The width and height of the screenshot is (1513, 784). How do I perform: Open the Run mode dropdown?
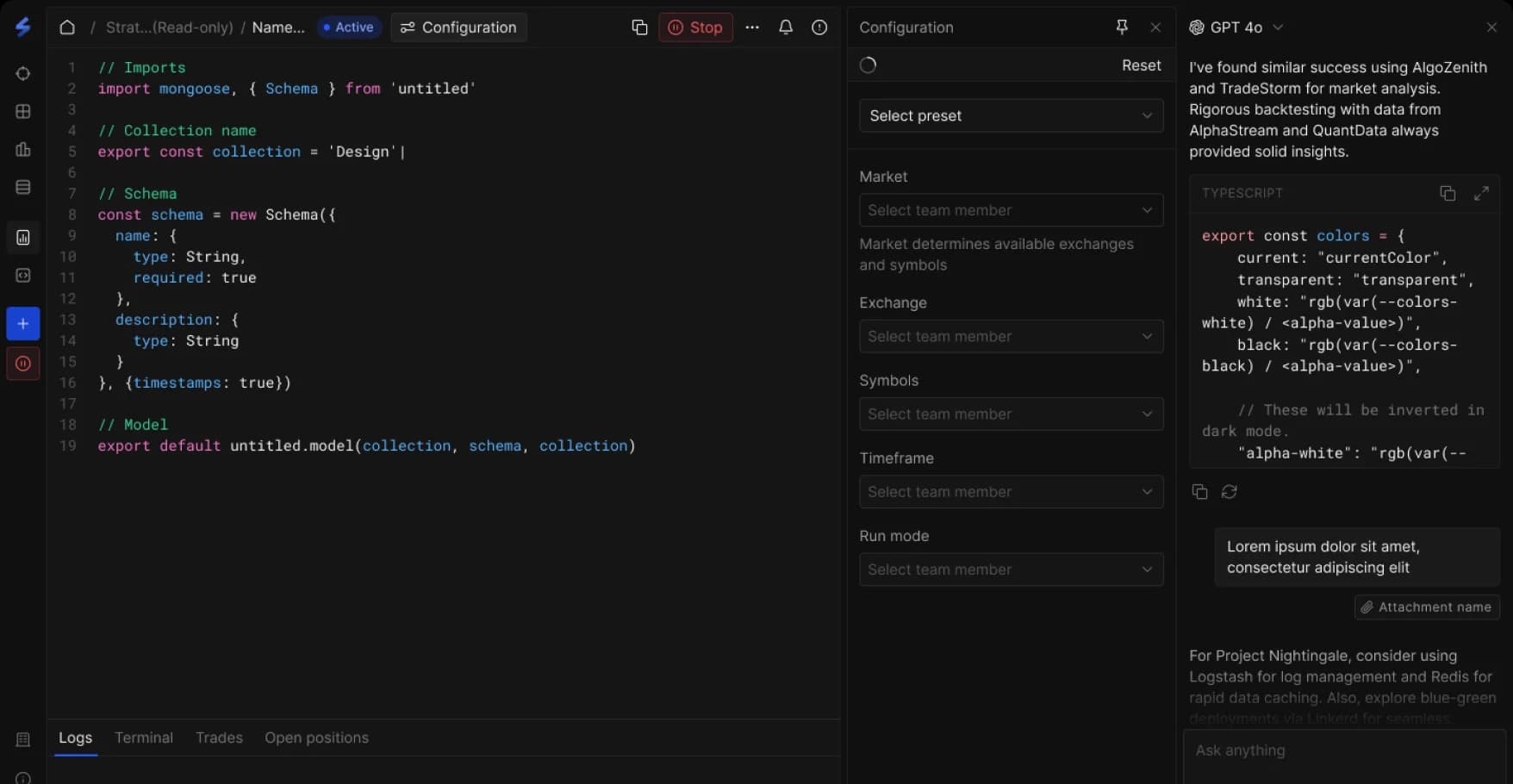click(1012, 569)
